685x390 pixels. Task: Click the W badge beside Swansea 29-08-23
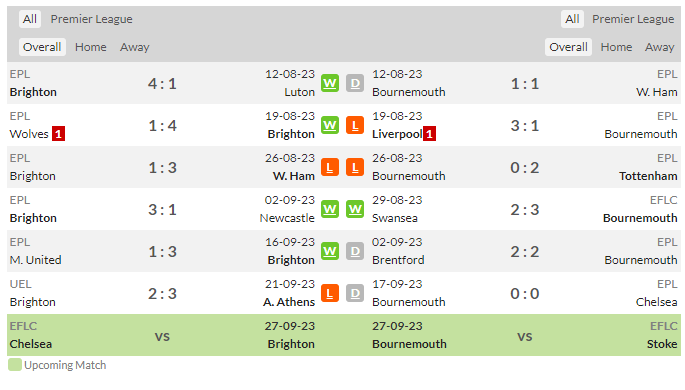click(x=355, y=209)
